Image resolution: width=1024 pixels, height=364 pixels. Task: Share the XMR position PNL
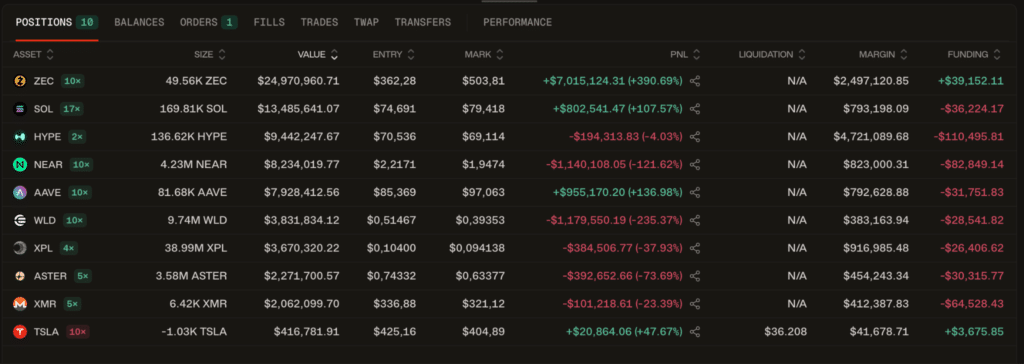click(x=695, y=304)
